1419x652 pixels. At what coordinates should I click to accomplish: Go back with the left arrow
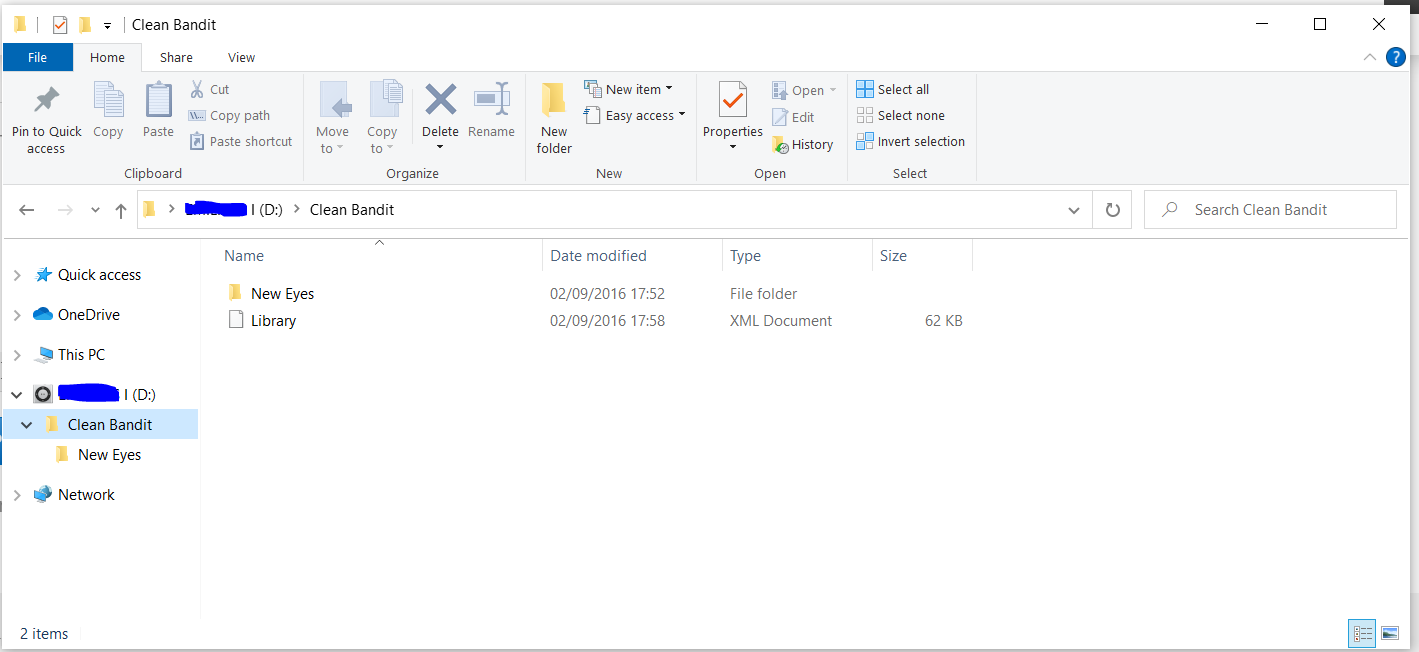(27, 210)
